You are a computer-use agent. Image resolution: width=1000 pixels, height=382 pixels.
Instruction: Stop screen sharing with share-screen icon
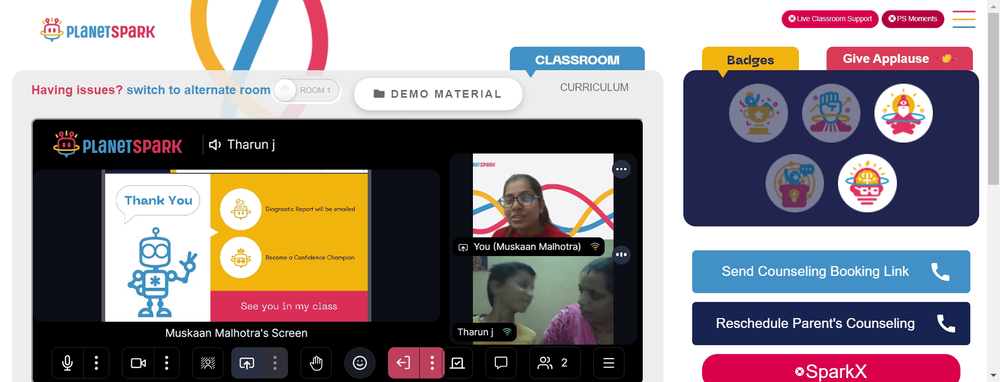click(246, 363)
